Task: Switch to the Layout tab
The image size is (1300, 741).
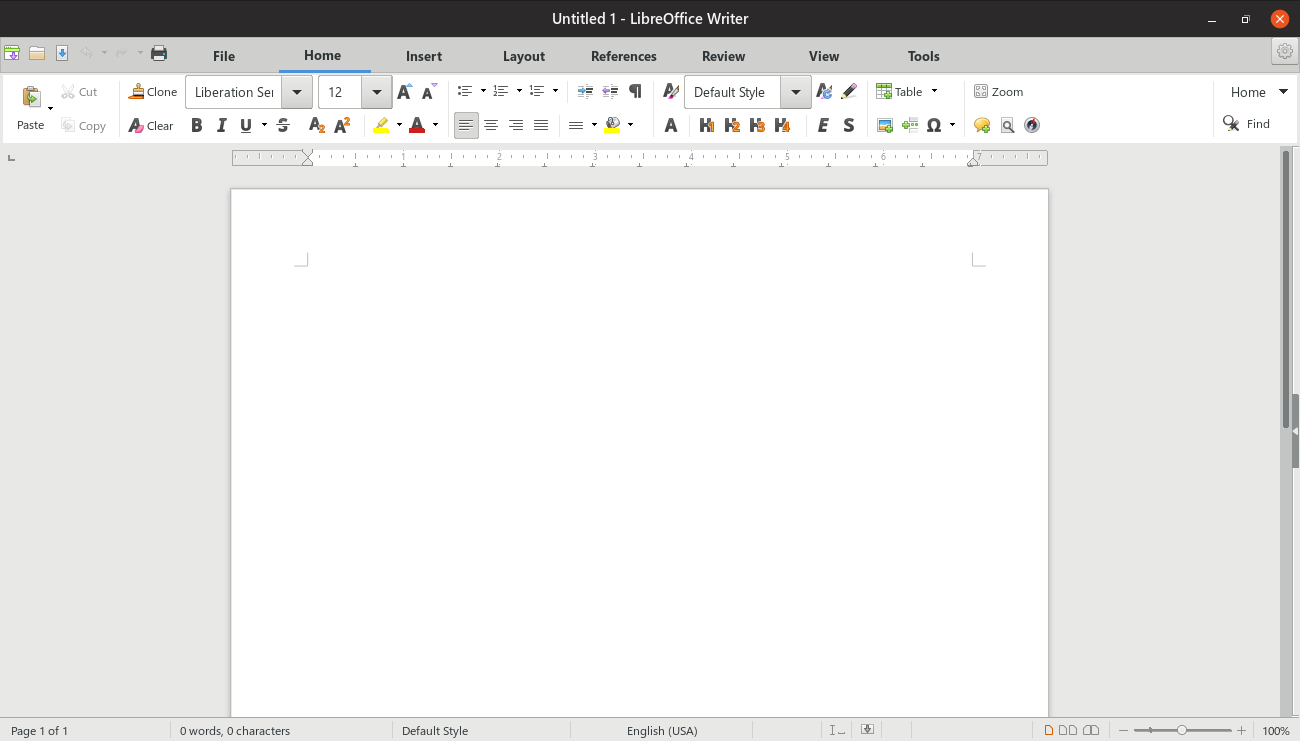Action: (x=524, y=56)
